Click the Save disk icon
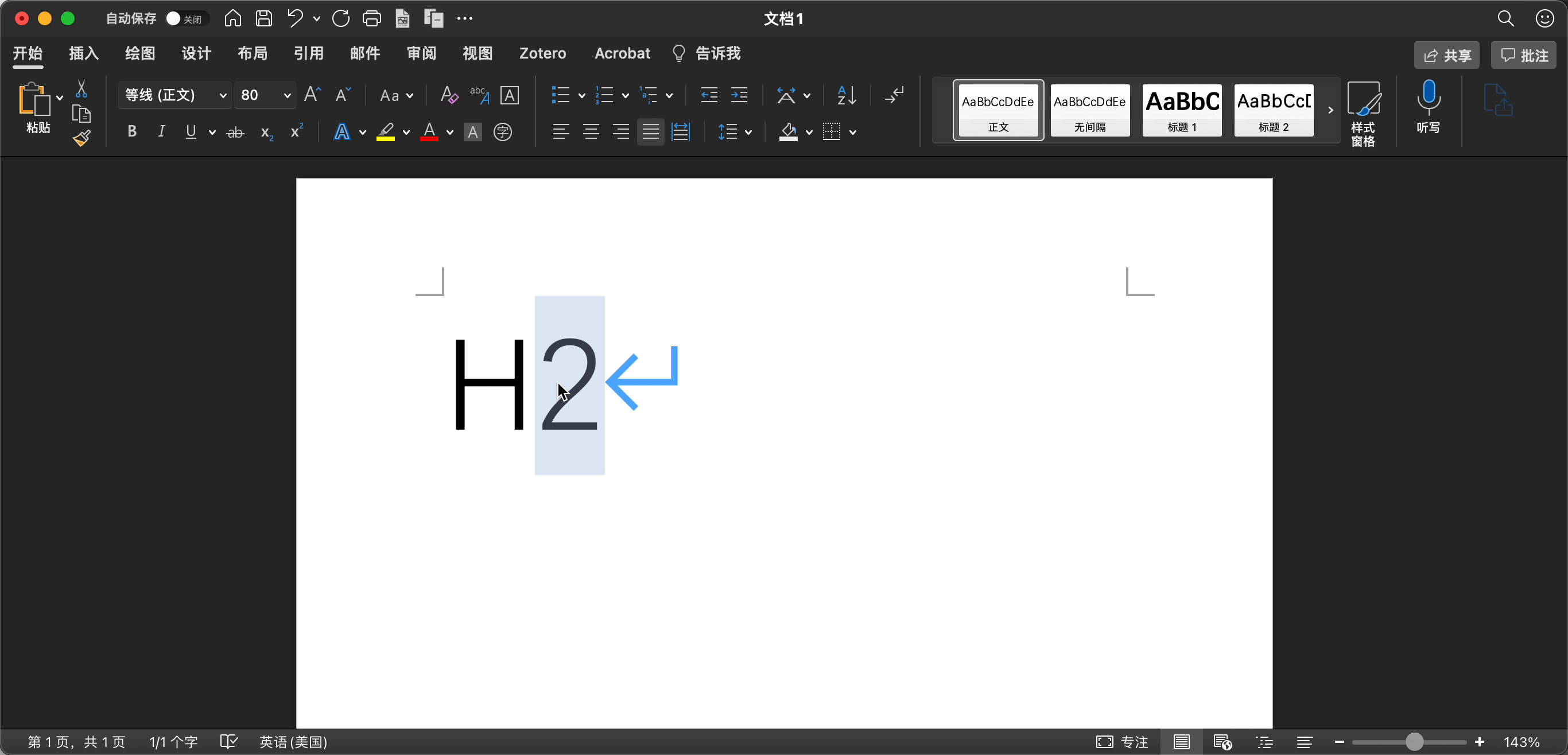Image resolution: width=1568 pixels, height=755 pixels. (x=263, y=18)
